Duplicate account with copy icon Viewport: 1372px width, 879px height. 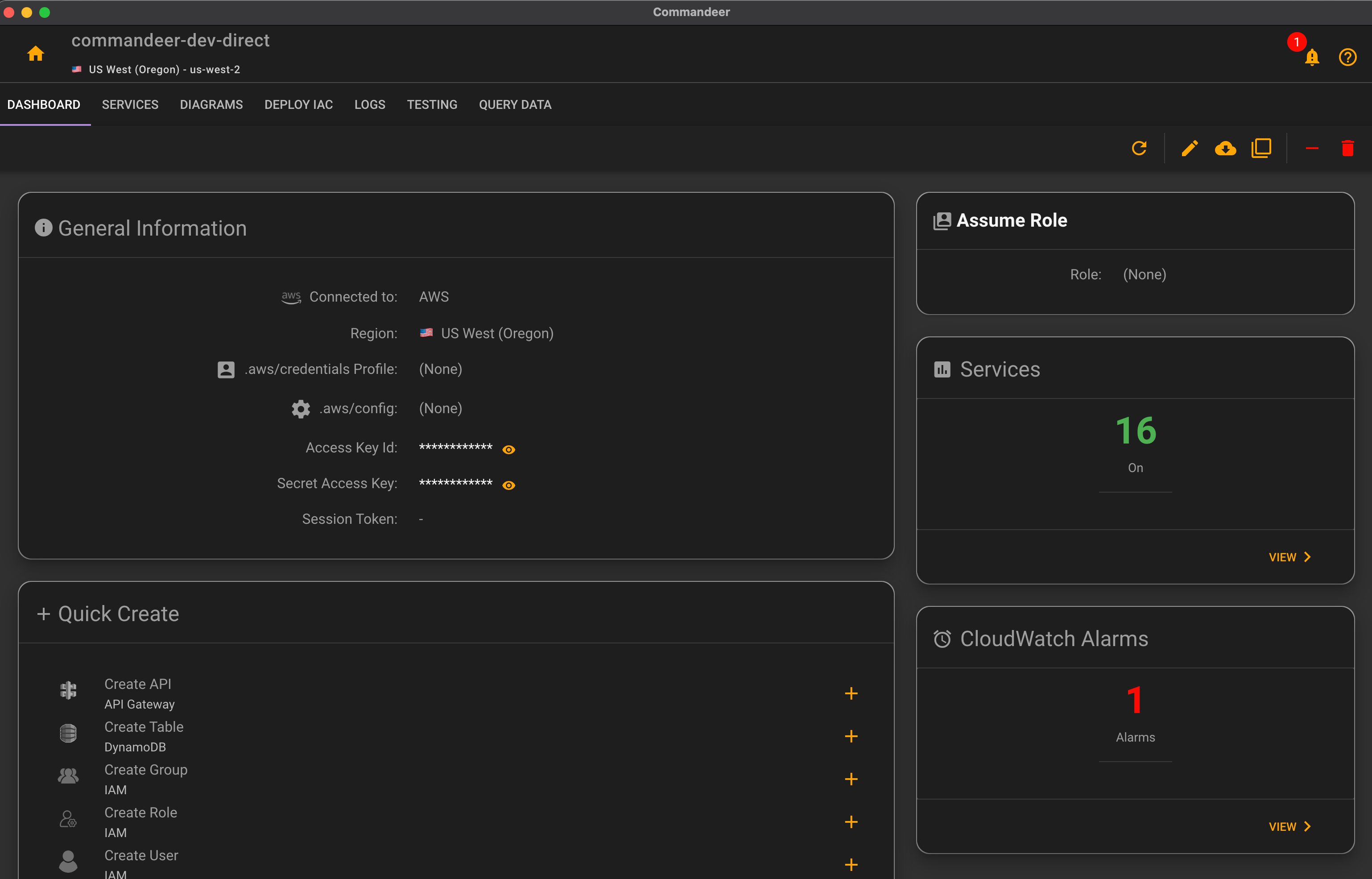[1261, 149]
